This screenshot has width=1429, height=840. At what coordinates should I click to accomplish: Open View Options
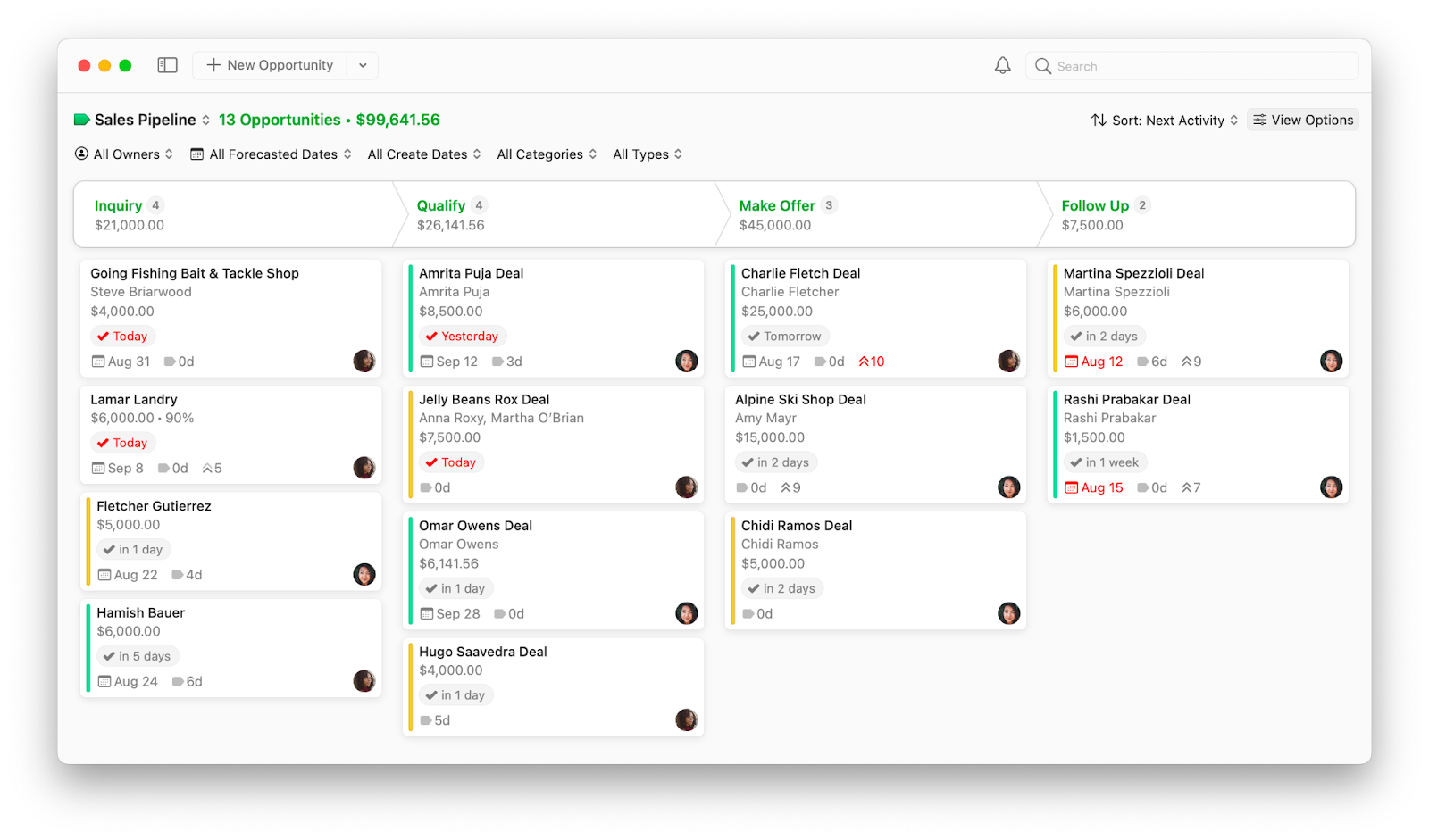tap(1303, 120)
